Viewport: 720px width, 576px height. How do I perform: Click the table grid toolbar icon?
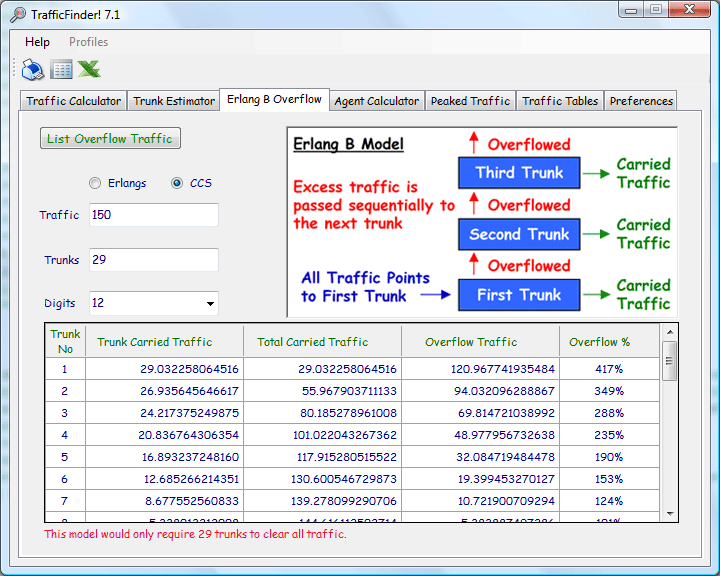61,70
